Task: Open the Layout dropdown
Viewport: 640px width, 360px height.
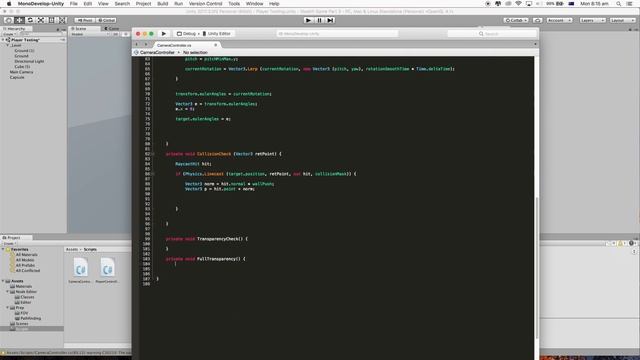Action: (x=622, y=20)
